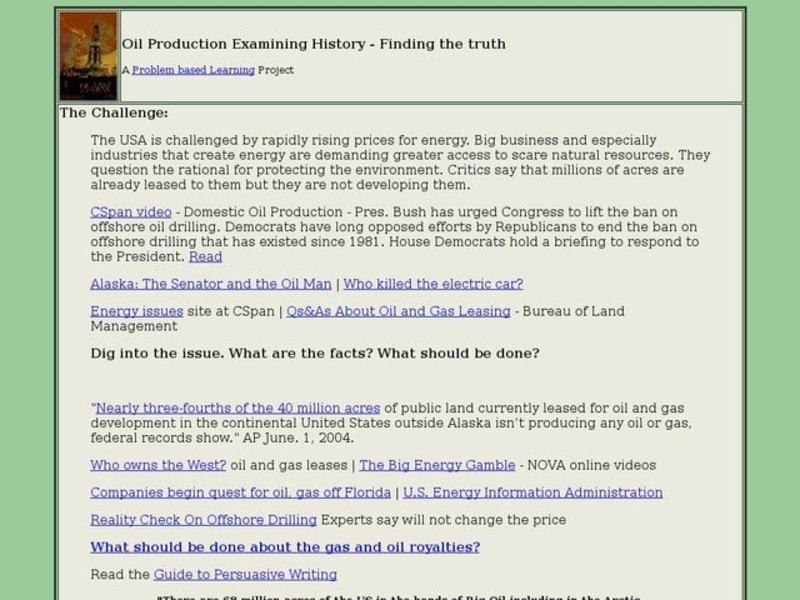Click the page title Oil Production Examining History

pos(312,43)
